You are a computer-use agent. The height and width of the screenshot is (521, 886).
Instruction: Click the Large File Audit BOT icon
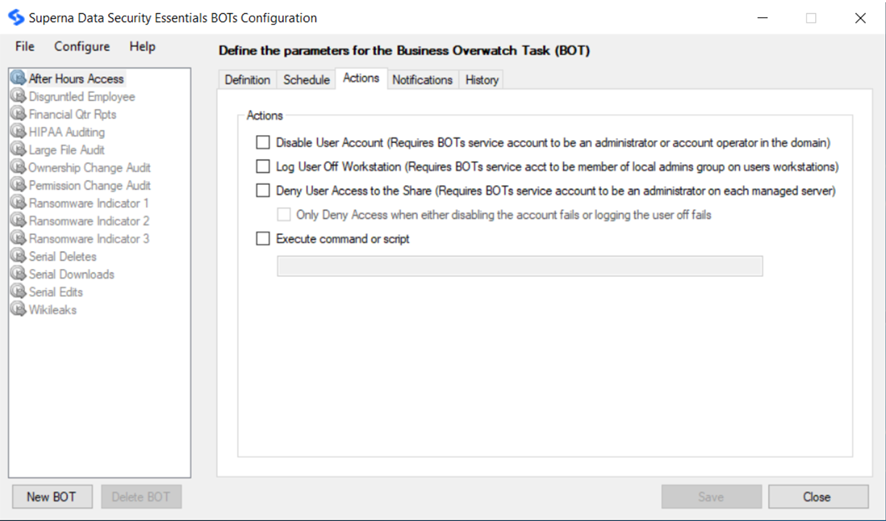(x=18, y=149)
